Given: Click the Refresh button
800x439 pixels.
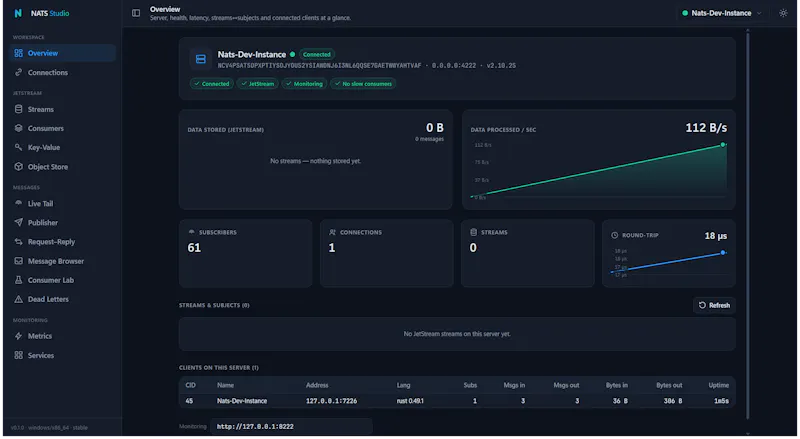Looking at the screenshot, I should [714, 306].
